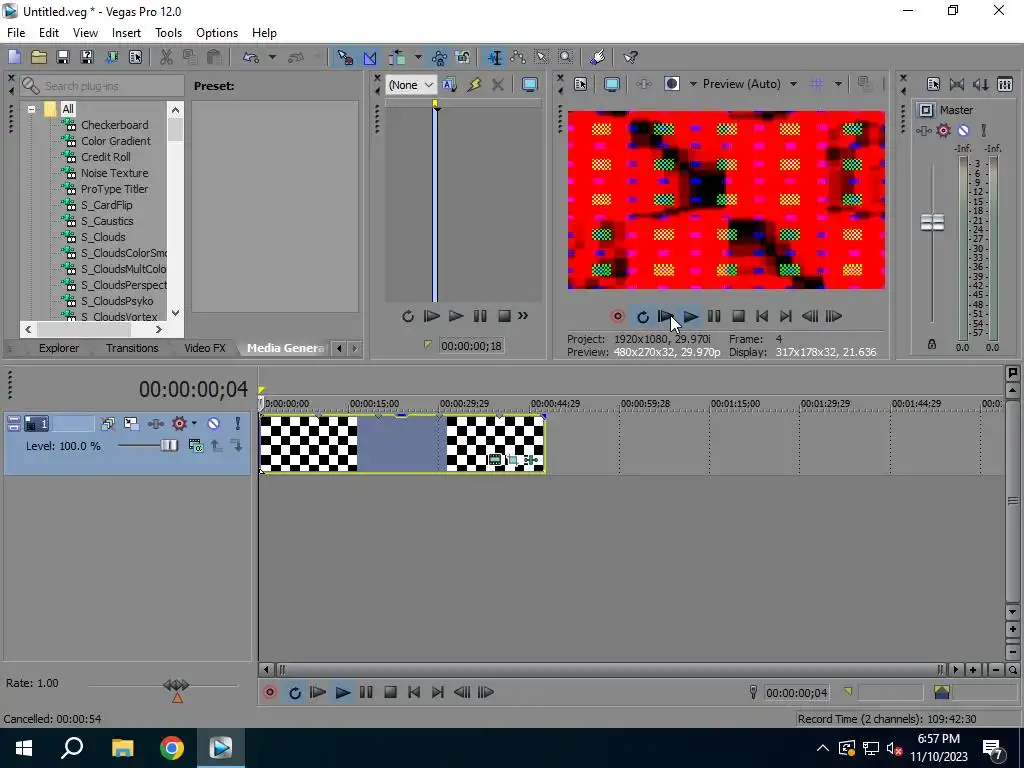Open Windows File Explorer in taskbar
Viewport: 1024px width, 768px height.
tap(122, 748)
